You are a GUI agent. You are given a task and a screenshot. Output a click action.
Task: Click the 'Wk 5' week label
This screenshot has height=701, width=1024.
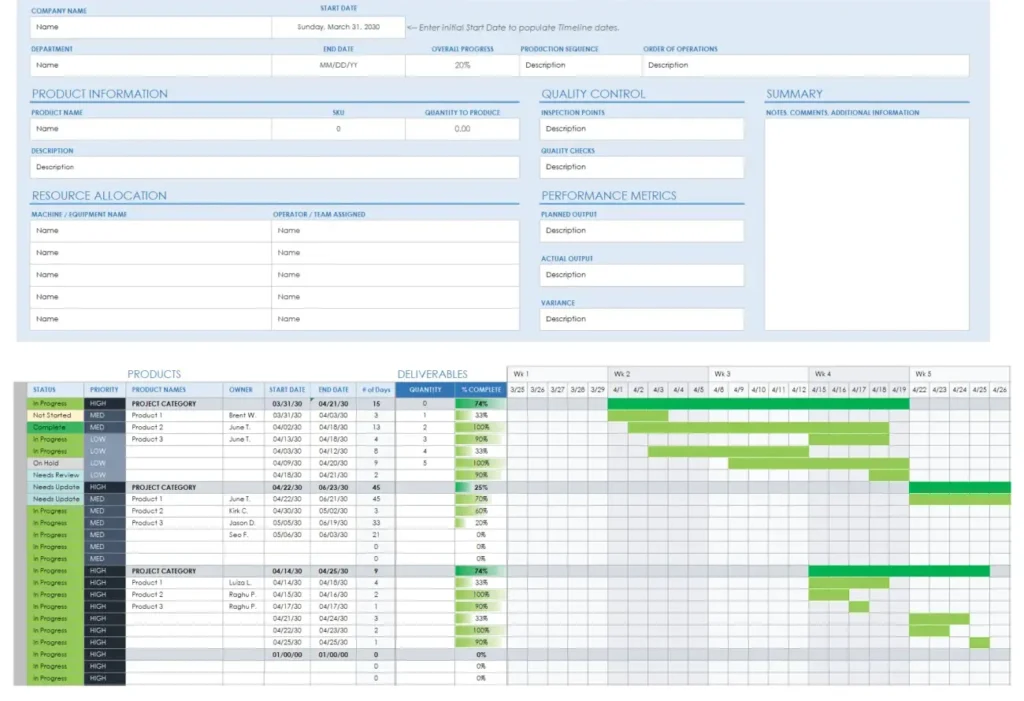tap(923, 374)
